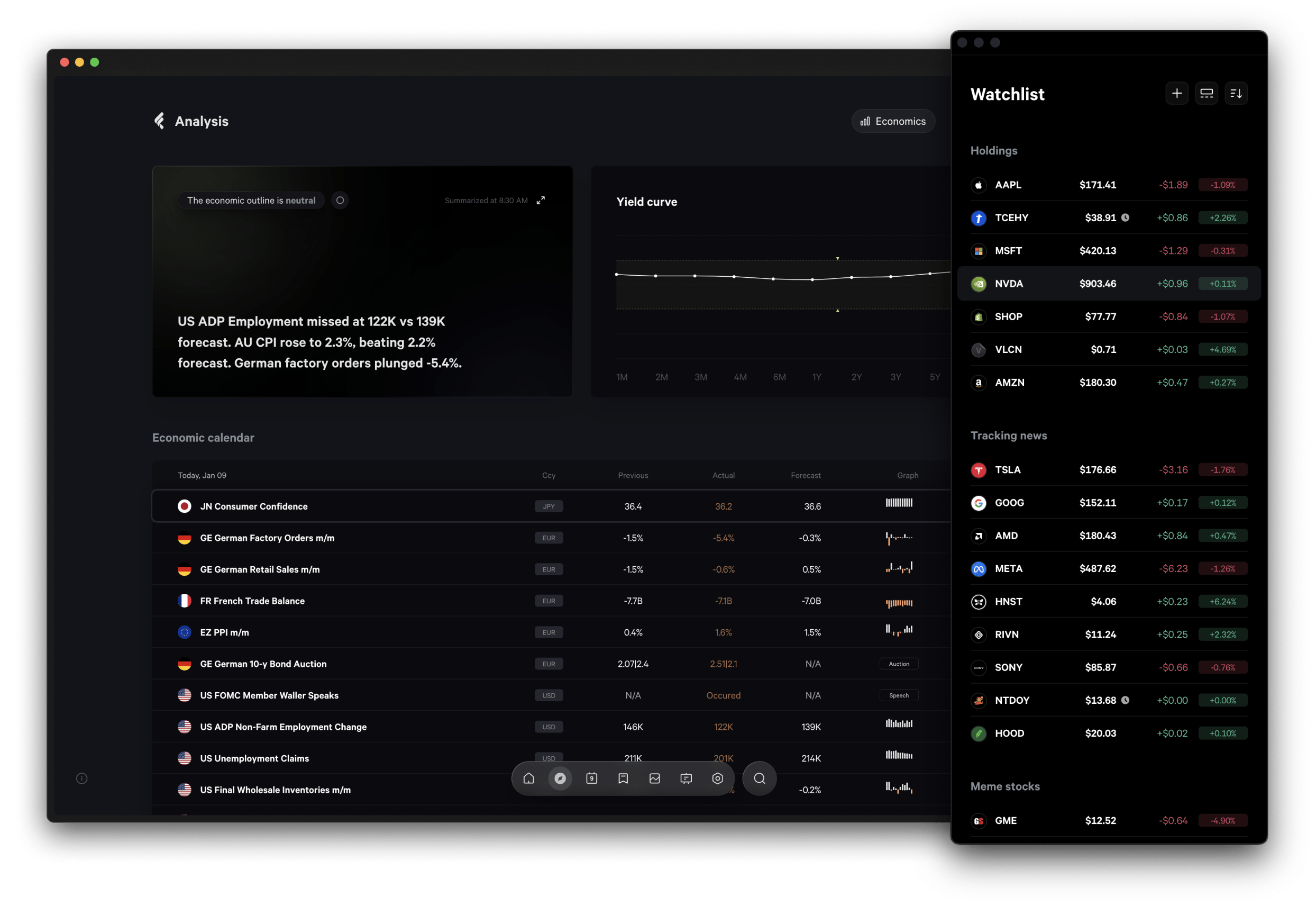Open the calendar icon in the dock
The image size is (1316, 906).
tap(592, 778)
